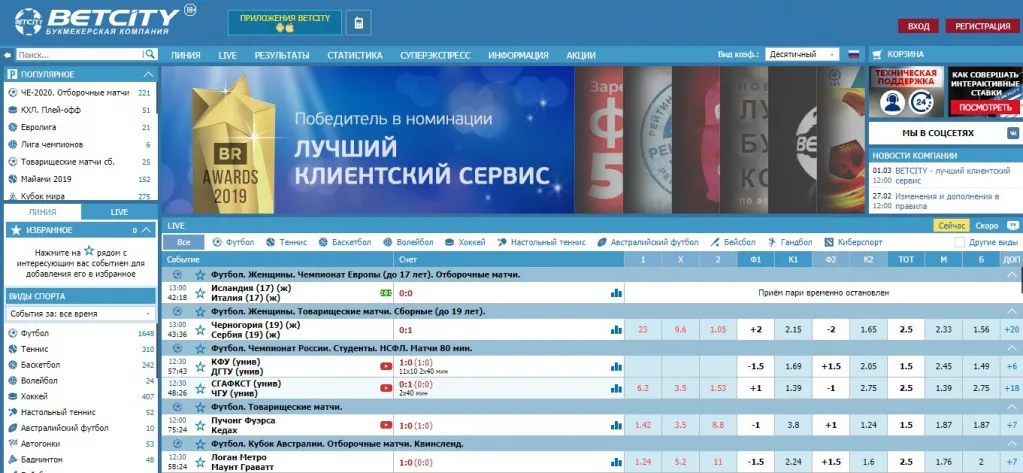
Task: Add Исландия match to favorites star
Action: (200, 293)
